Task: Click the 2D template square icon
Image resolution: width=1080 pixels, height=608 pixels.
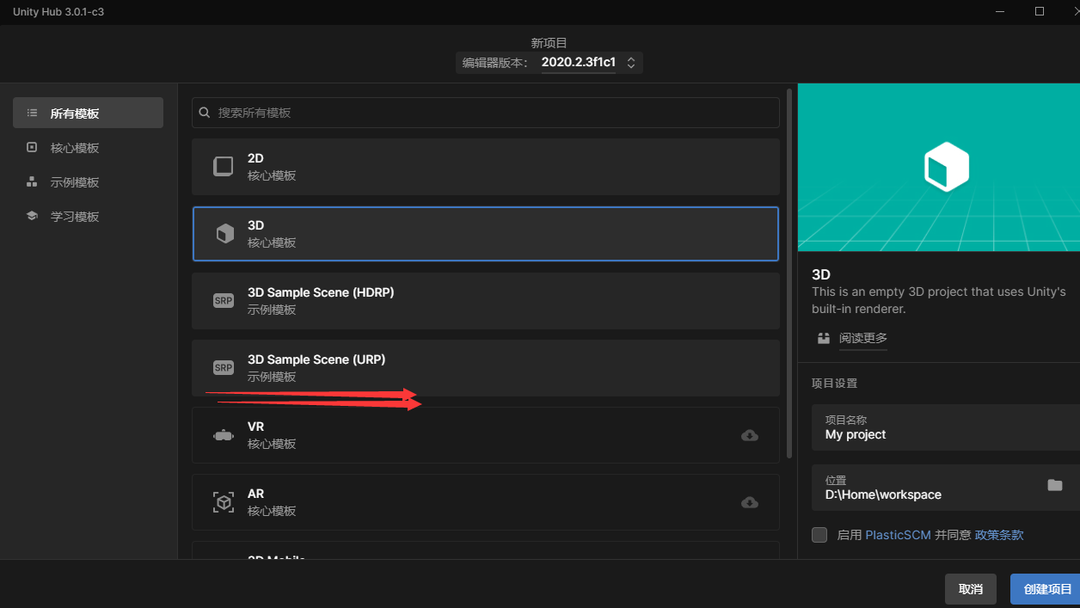Action: (x=223, y=167)
